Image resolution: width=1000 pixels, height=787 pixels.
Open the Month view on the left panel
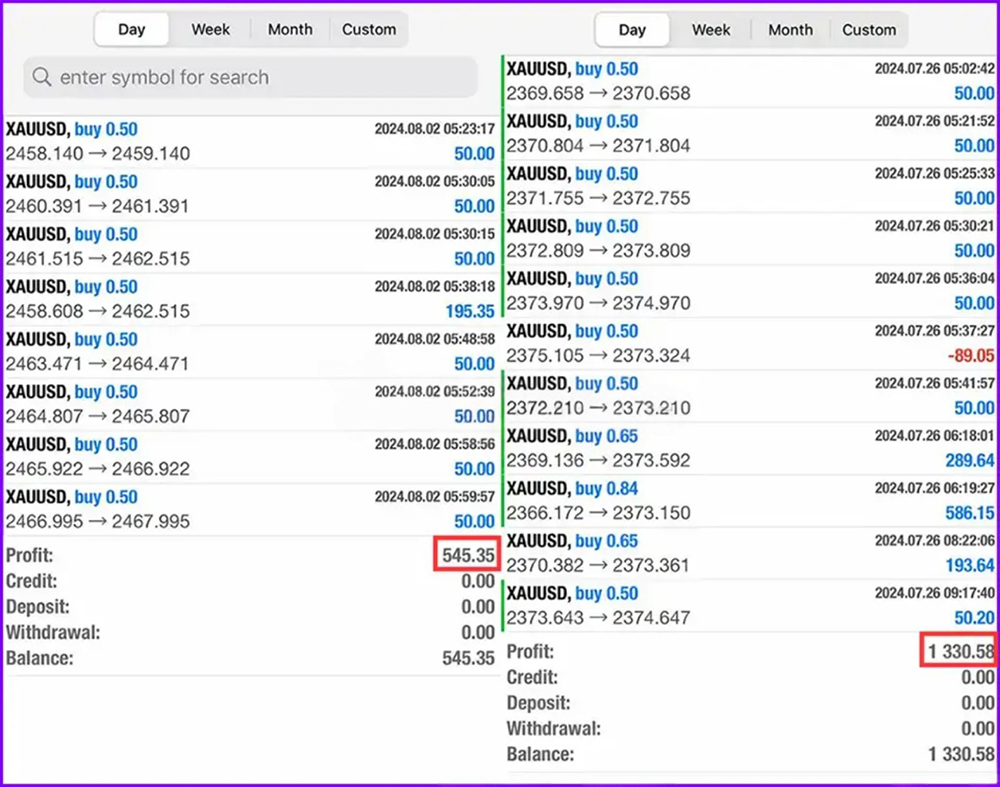point(290,29)
